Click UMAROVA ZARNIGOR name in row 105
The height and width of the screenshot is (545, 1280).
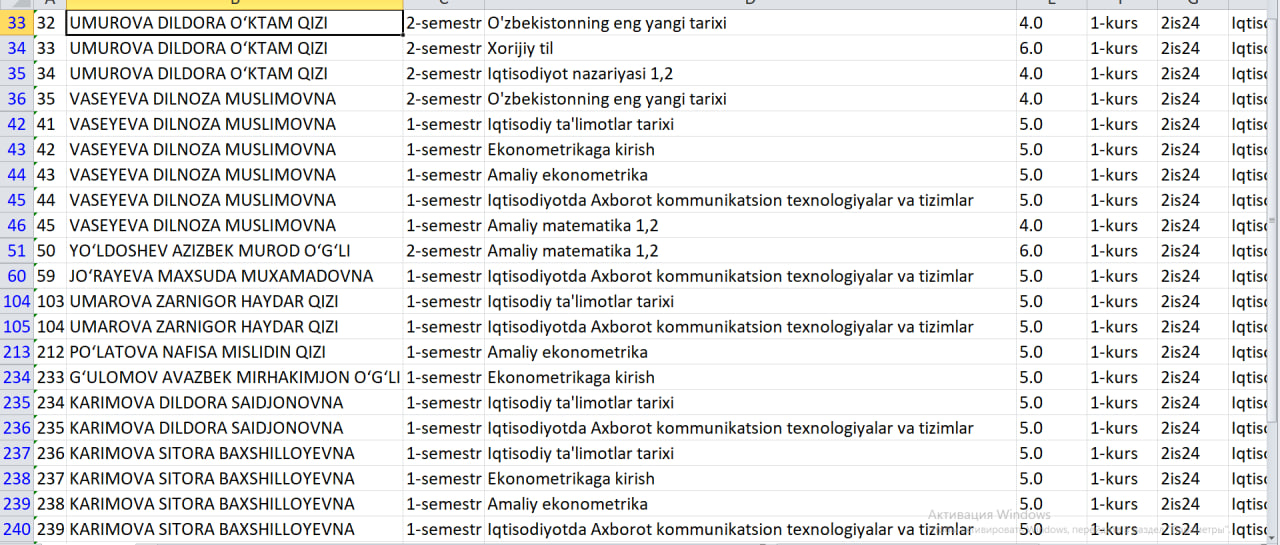coord(235,327)
